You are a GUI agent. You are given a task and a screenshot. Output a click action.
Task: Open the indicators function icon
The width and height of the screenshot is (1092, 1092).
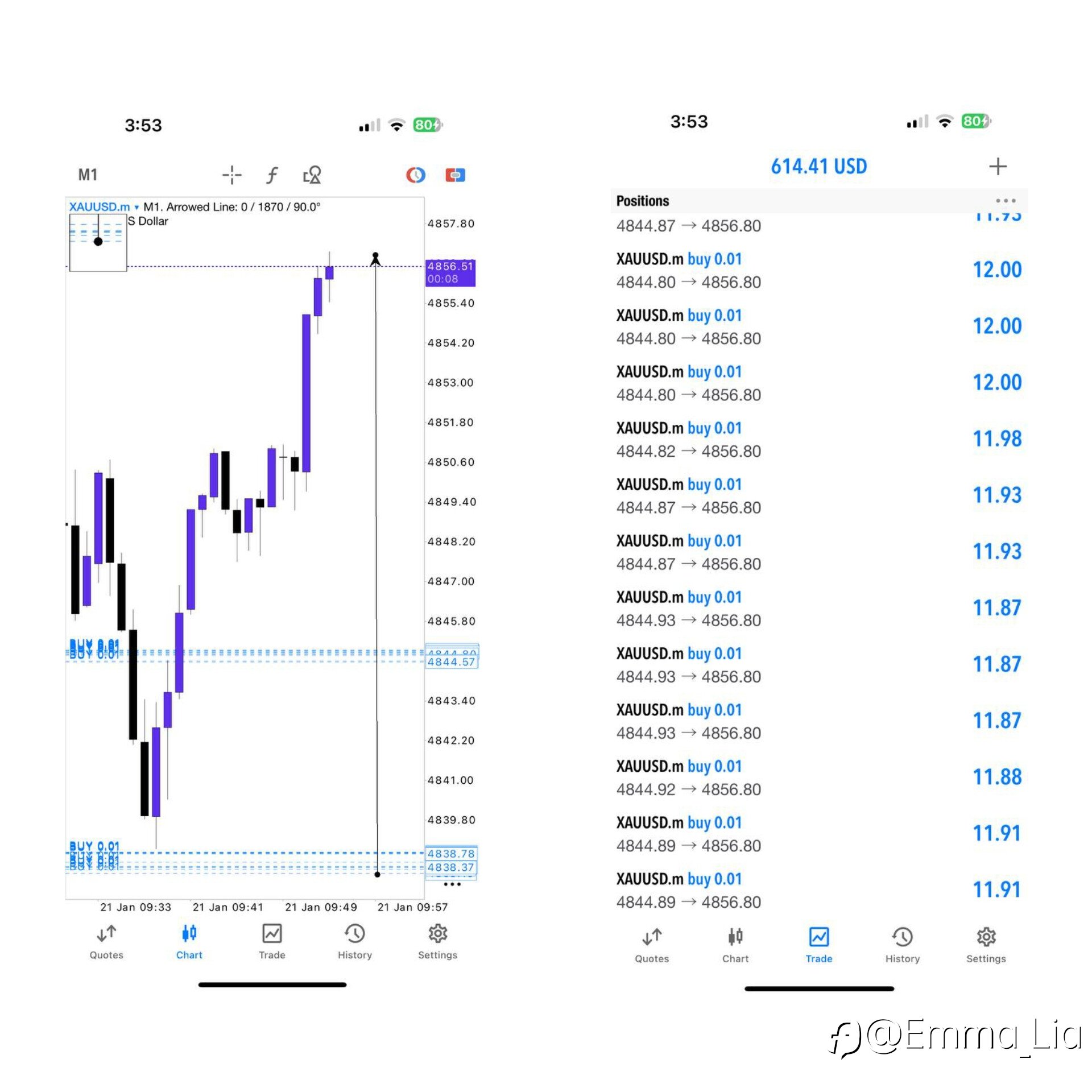(x=272, y=175)
